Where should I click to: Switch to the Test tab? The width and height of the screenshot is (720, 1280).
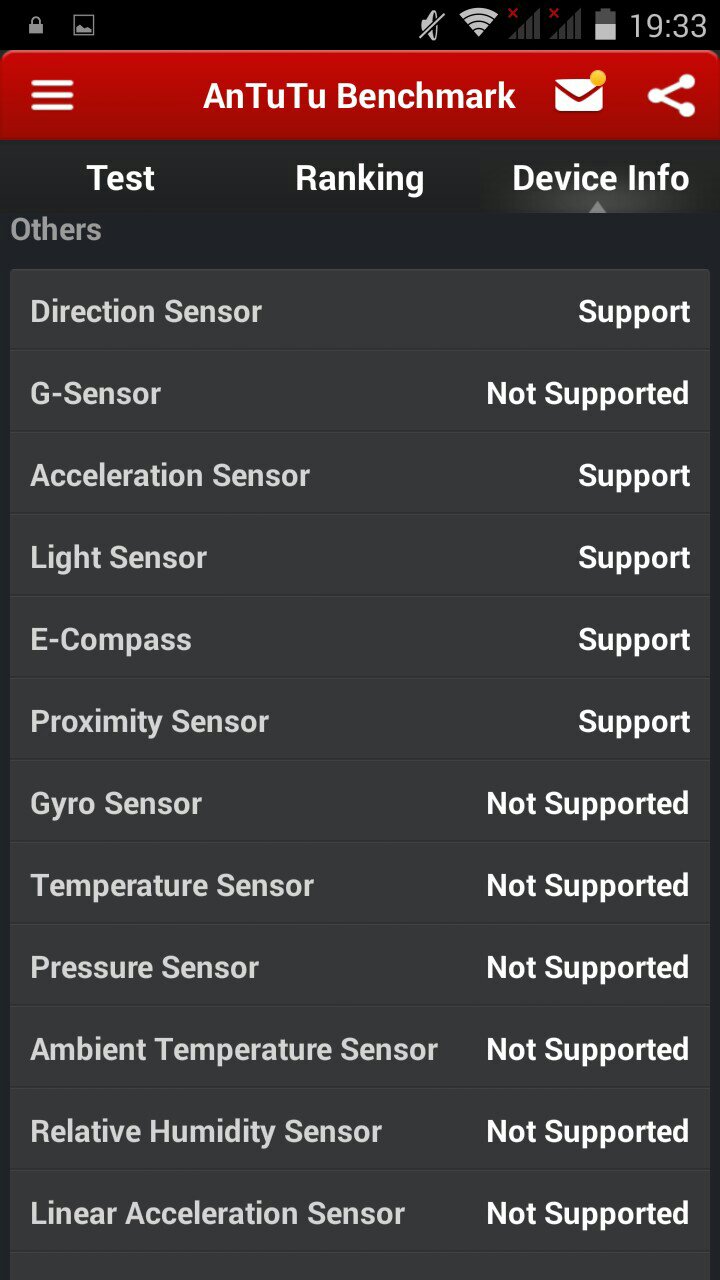(x=121, y=178)
